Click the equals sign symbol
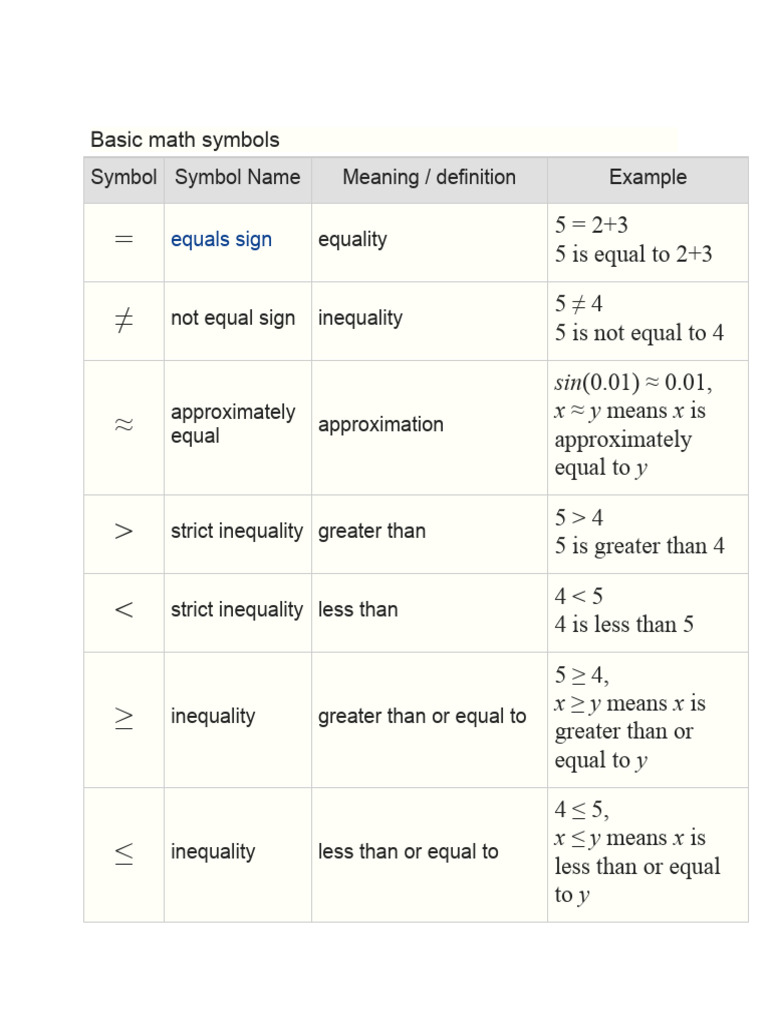The height and width of the screenshot is (1024, 768). [x=124, y=240]
